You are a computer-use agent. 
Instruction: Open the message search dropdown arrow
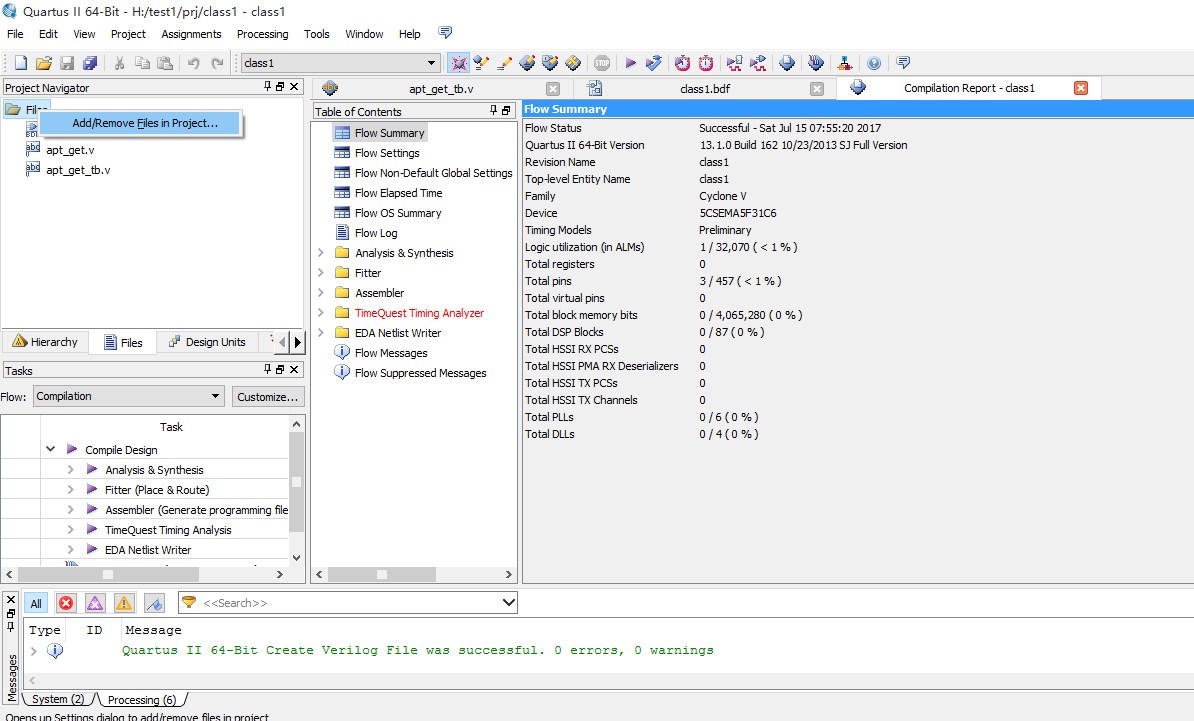pyautogui.click(x=509, y=603)
